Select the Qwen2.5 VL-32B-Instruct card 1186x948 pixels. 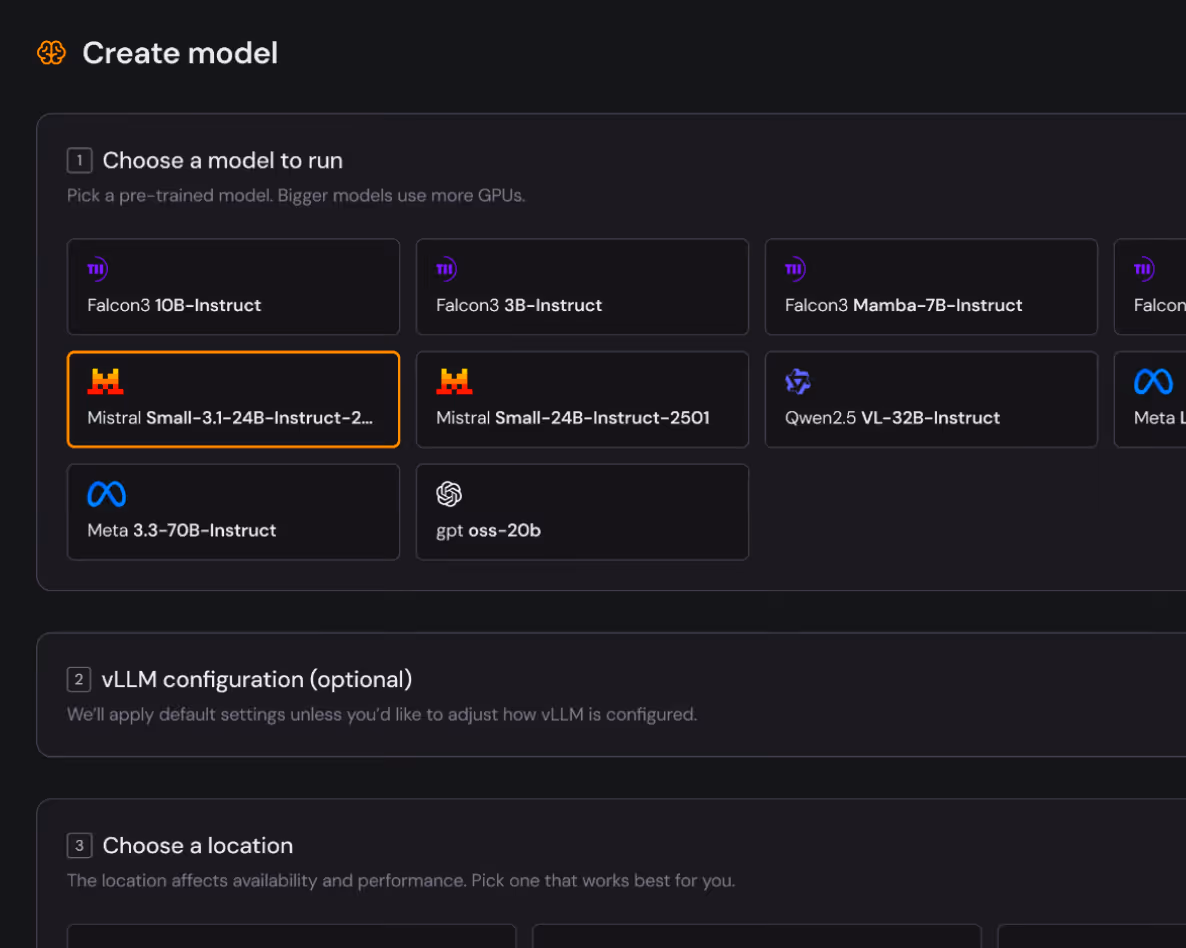pyautogui.click(x=930, y=399)
